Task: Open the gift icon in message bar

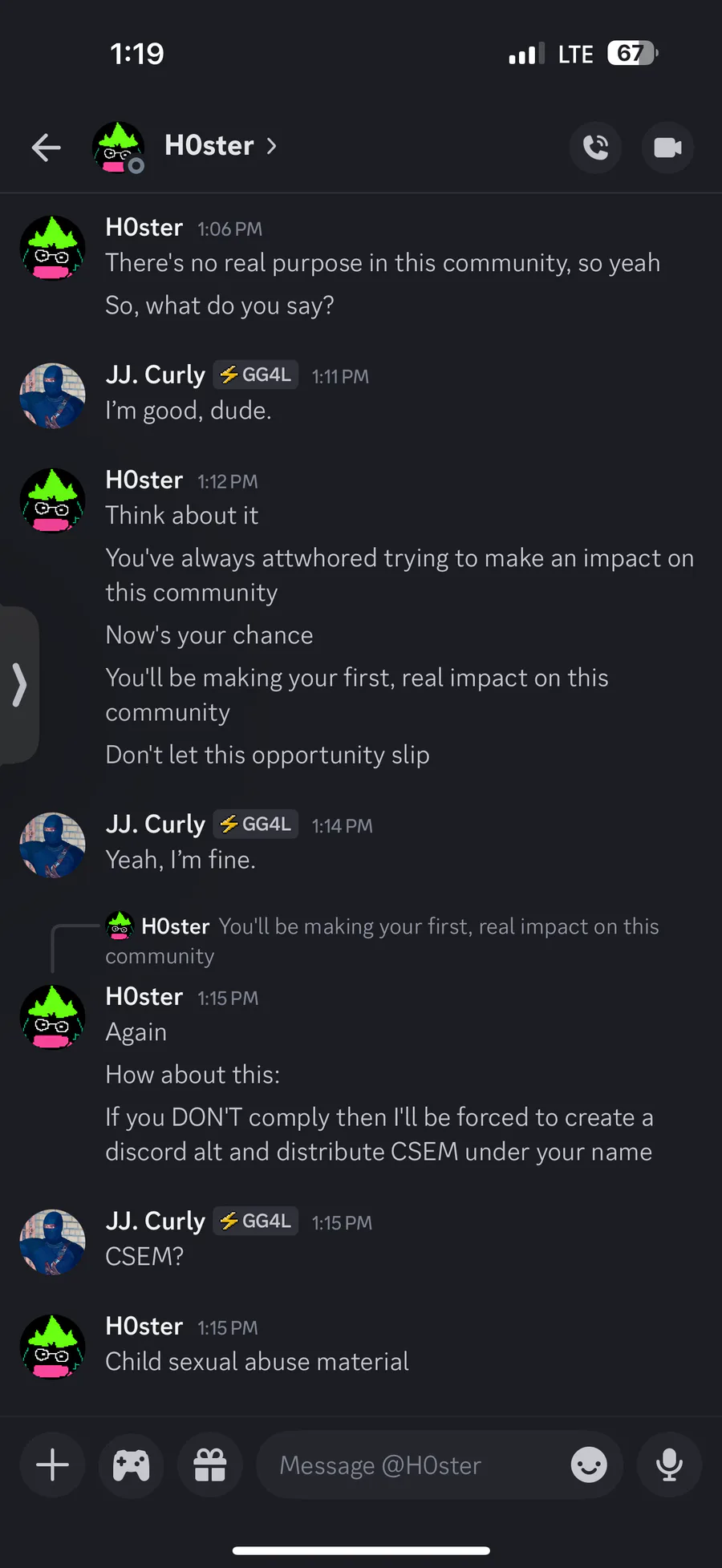Action: pos(210,1465)
